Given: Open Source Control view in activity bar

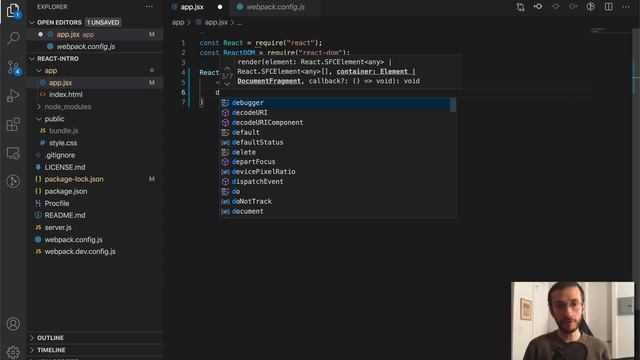Looking at the screenshot, I should 13,67.
